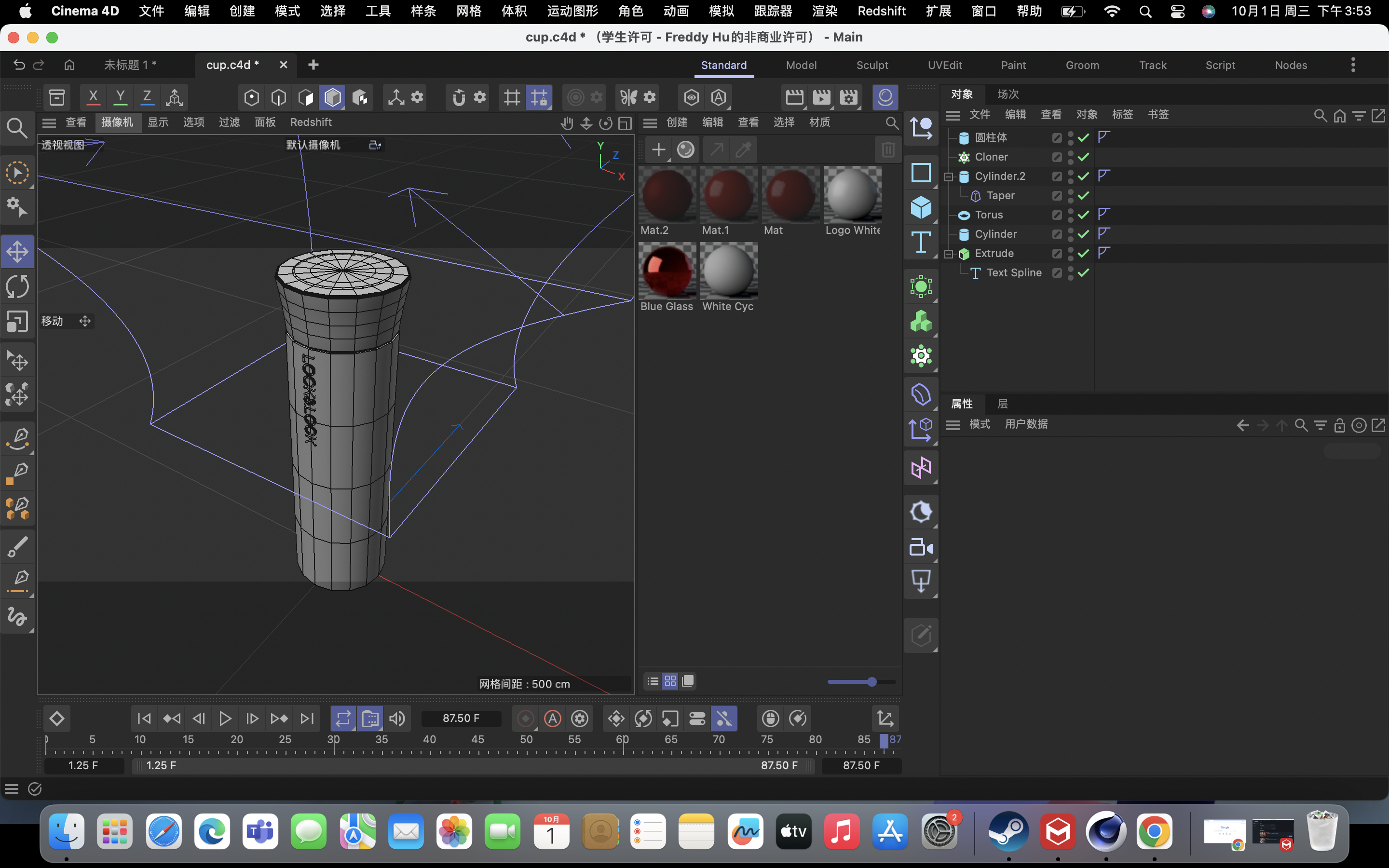
Task: Disable the green checkmark on Cloner
Action: pyautogui.click(x=1082, y=157)
